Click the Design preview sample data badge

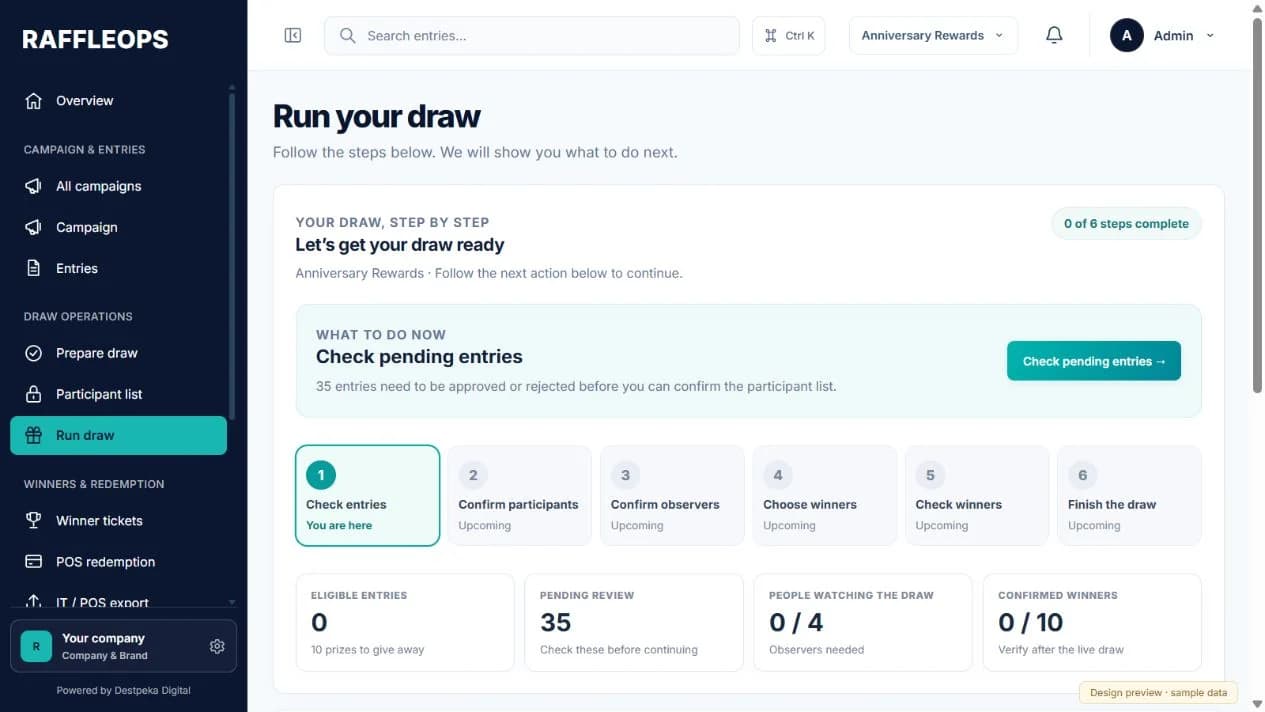[x=1159, y=693]
